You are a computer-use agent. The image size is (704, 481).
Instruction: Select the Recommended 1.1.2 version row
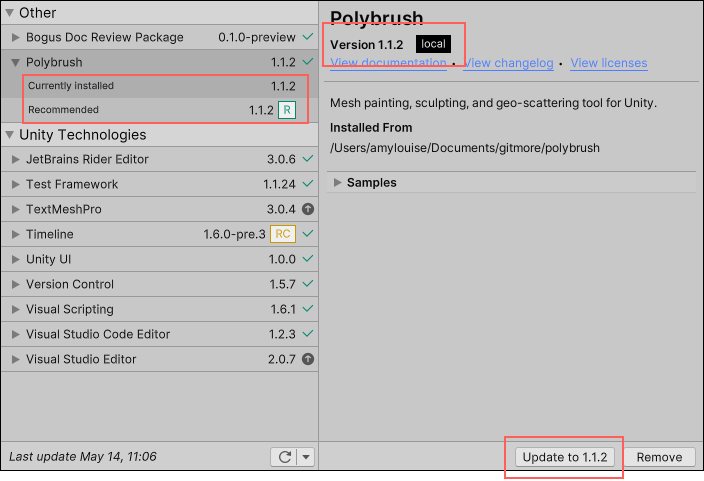click(x=159, y=110)
